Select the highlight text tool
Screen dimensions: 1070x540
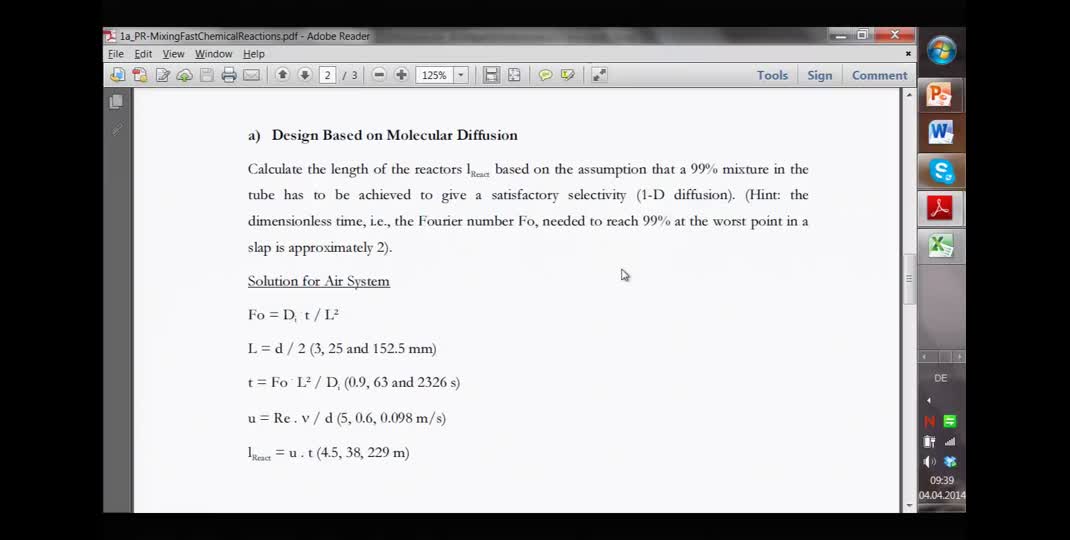click(x=568, y=75)
